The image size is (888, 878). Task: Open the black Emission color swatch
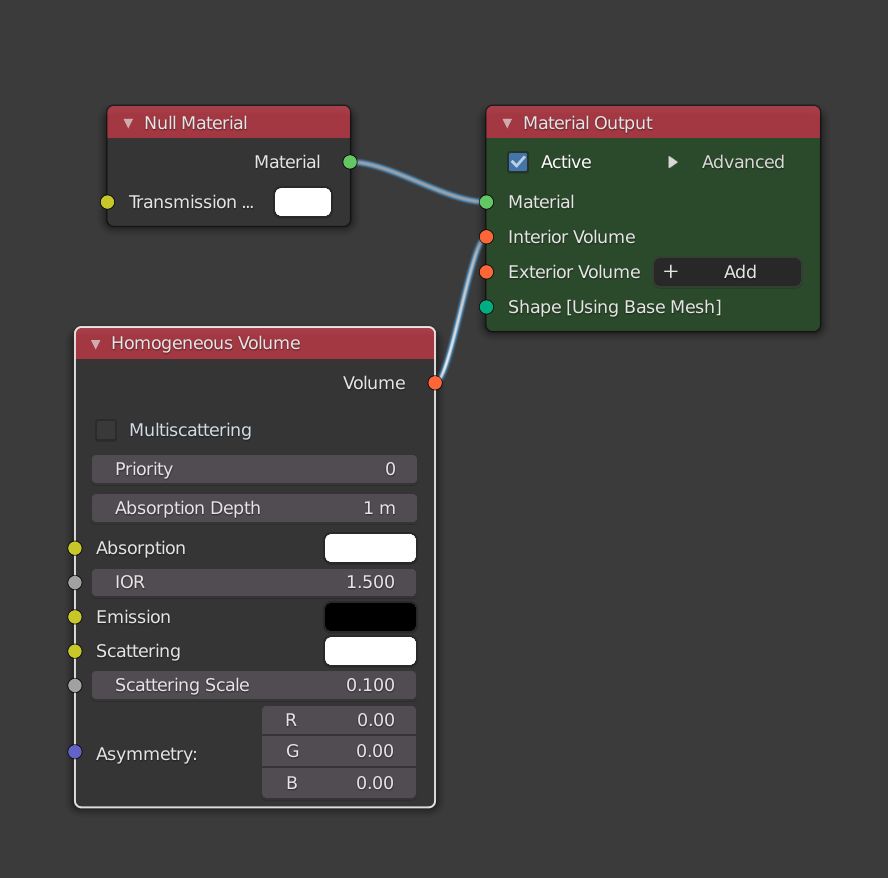pos(370,617)
